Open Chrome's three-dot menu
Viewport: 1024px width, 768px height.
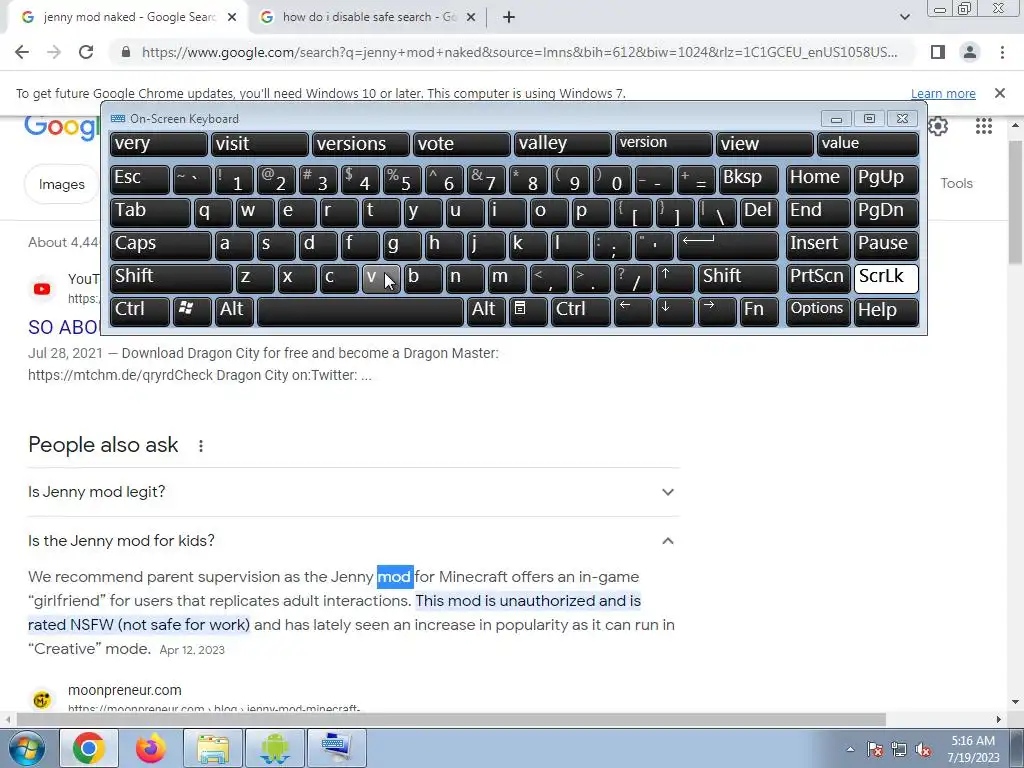coord(1002,52)
